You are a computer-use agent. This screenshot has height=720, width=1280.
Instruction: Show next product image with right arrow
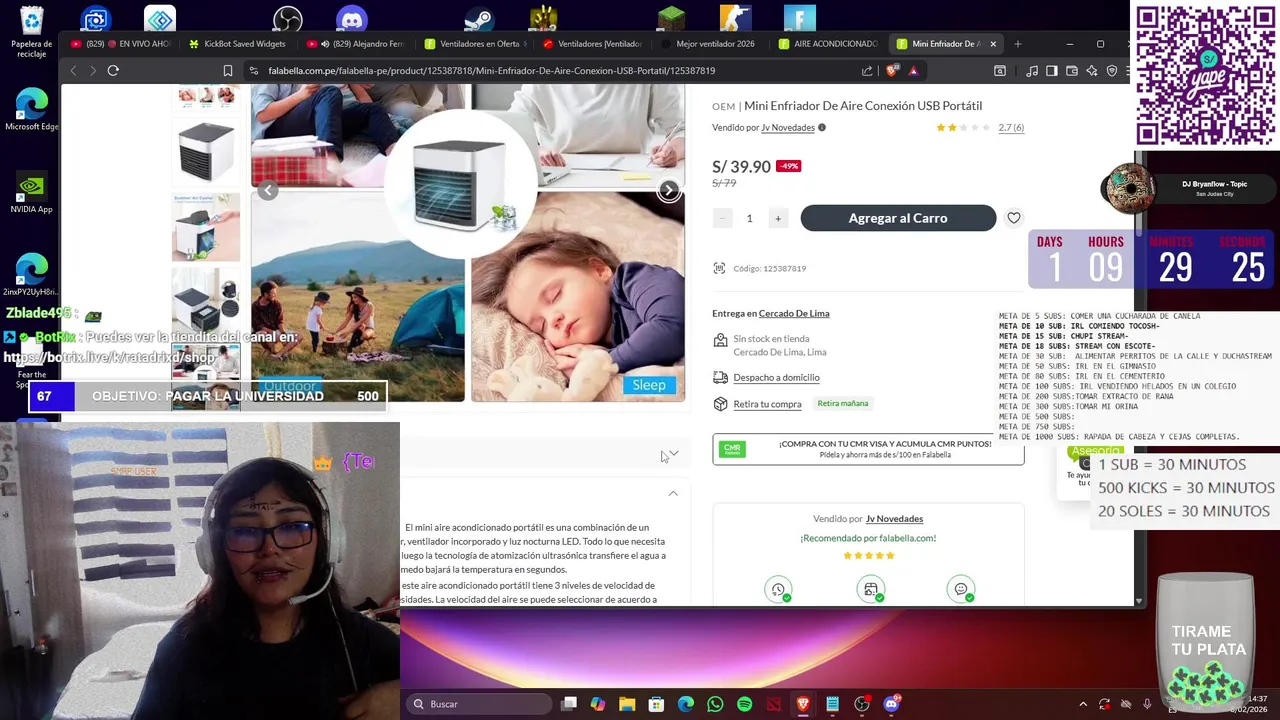669,190
